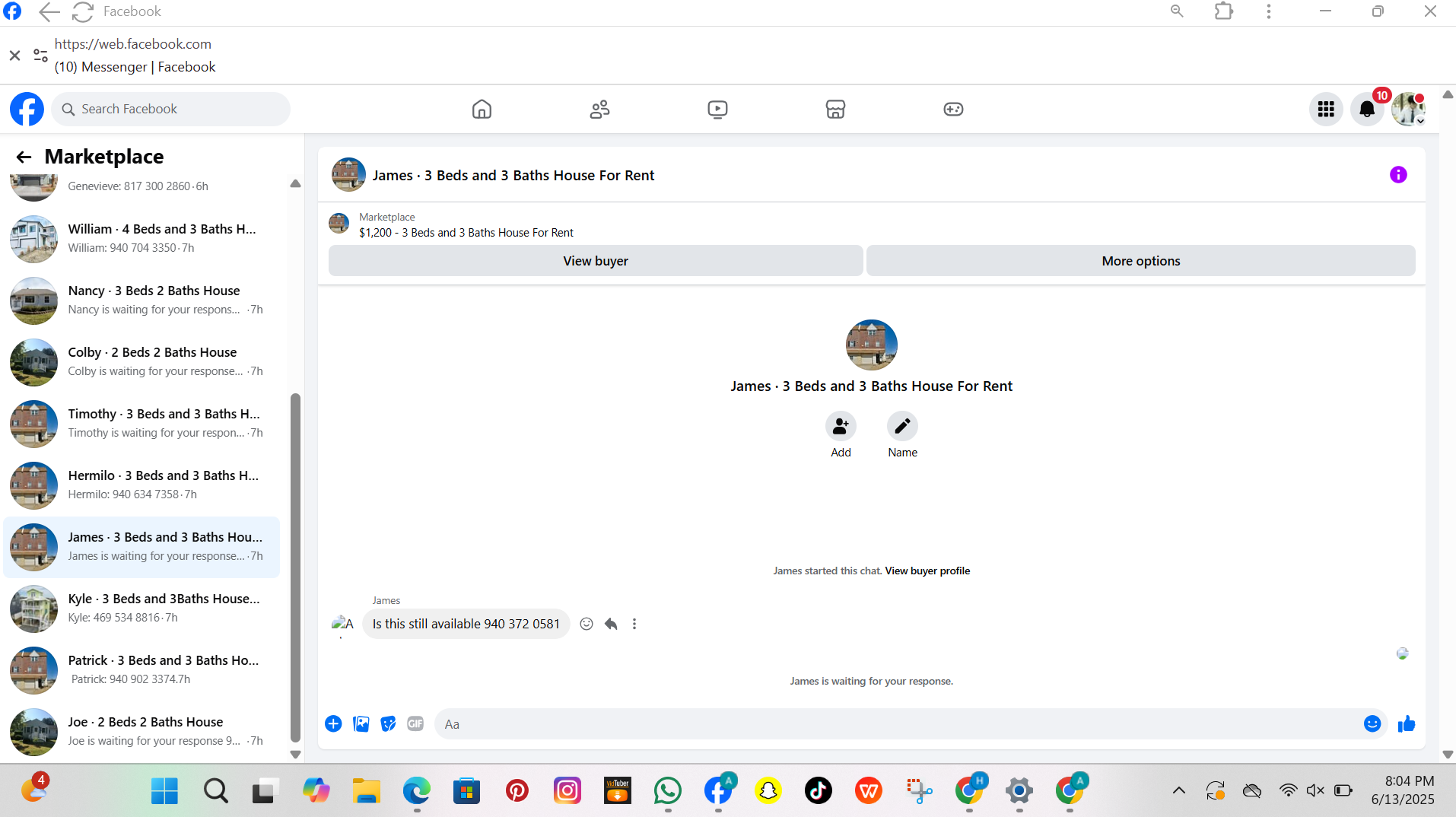Screen dimensions: 1456x817
Task: Open taskbar clock showing 8:04 PM
Action: click(x=1403, y=790)
